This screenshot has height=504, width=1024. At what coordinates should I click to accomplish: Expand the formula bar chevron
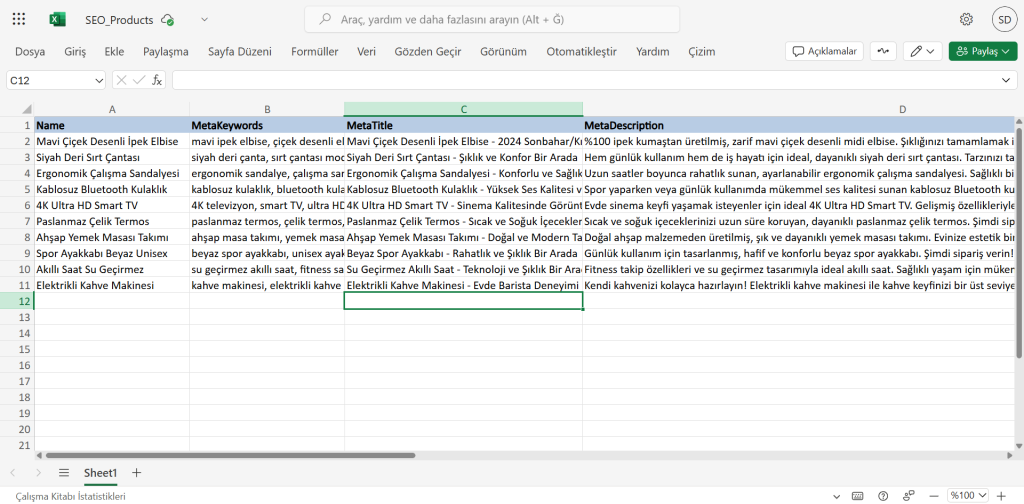click(1005, 80)
